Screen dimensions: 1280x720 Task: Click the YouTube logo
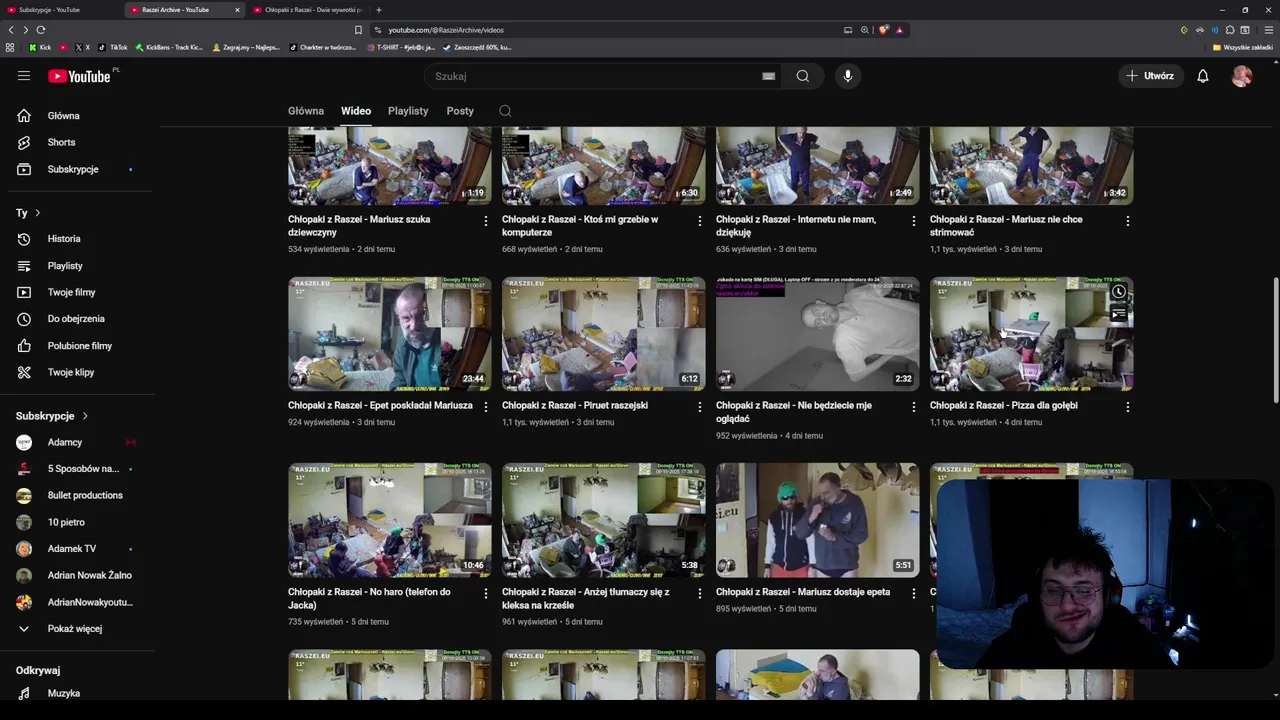(x=80, y=76)
